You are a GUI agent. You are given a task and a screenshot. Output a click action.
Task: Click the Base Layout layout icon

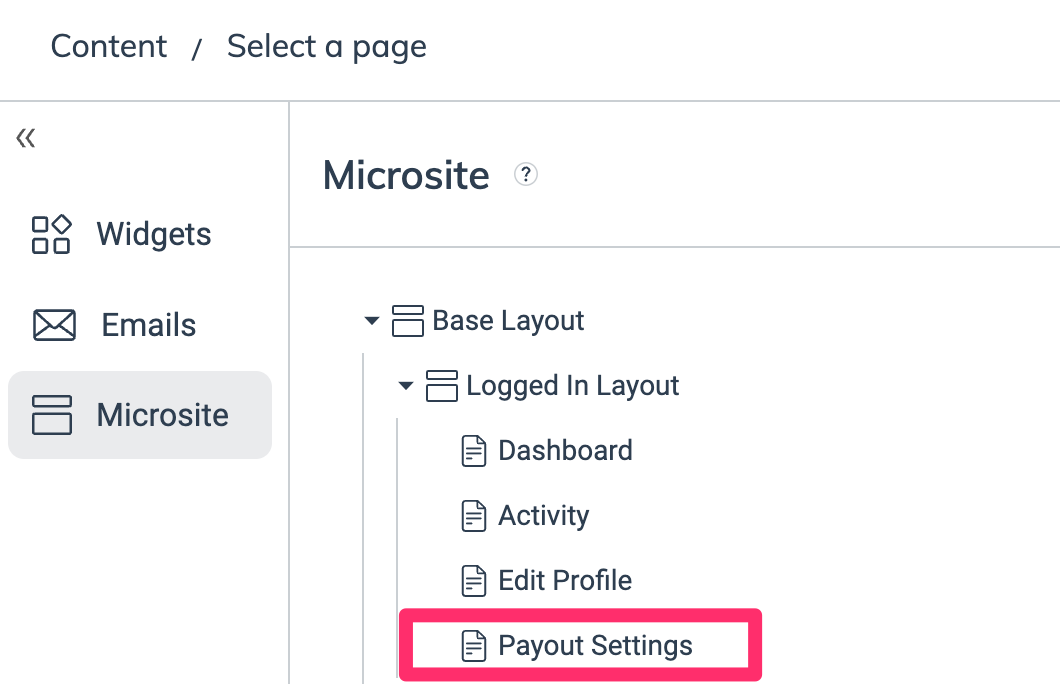pyautogui.click(x=408, y=321)
